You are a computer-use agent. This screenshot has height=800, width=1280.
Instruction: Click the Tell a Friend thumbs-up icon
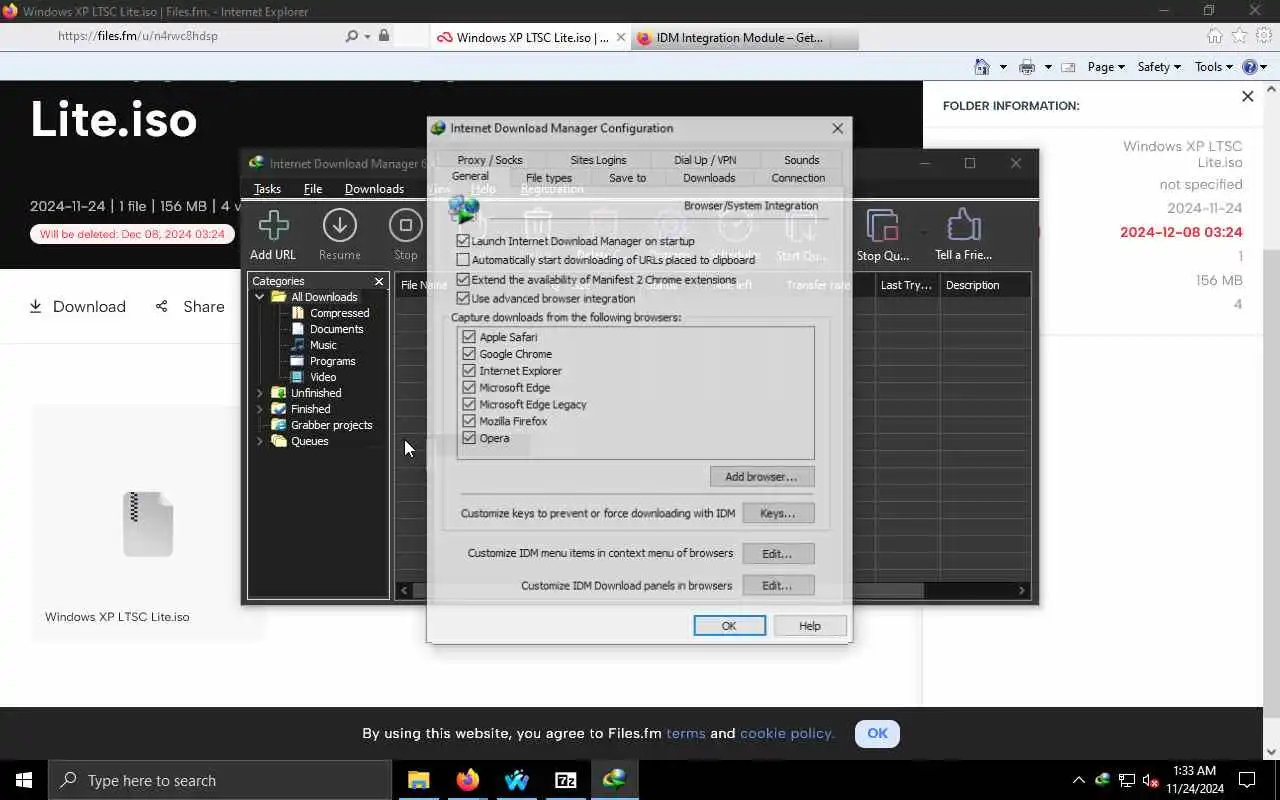pyautogui.click(x=963, y=225)
